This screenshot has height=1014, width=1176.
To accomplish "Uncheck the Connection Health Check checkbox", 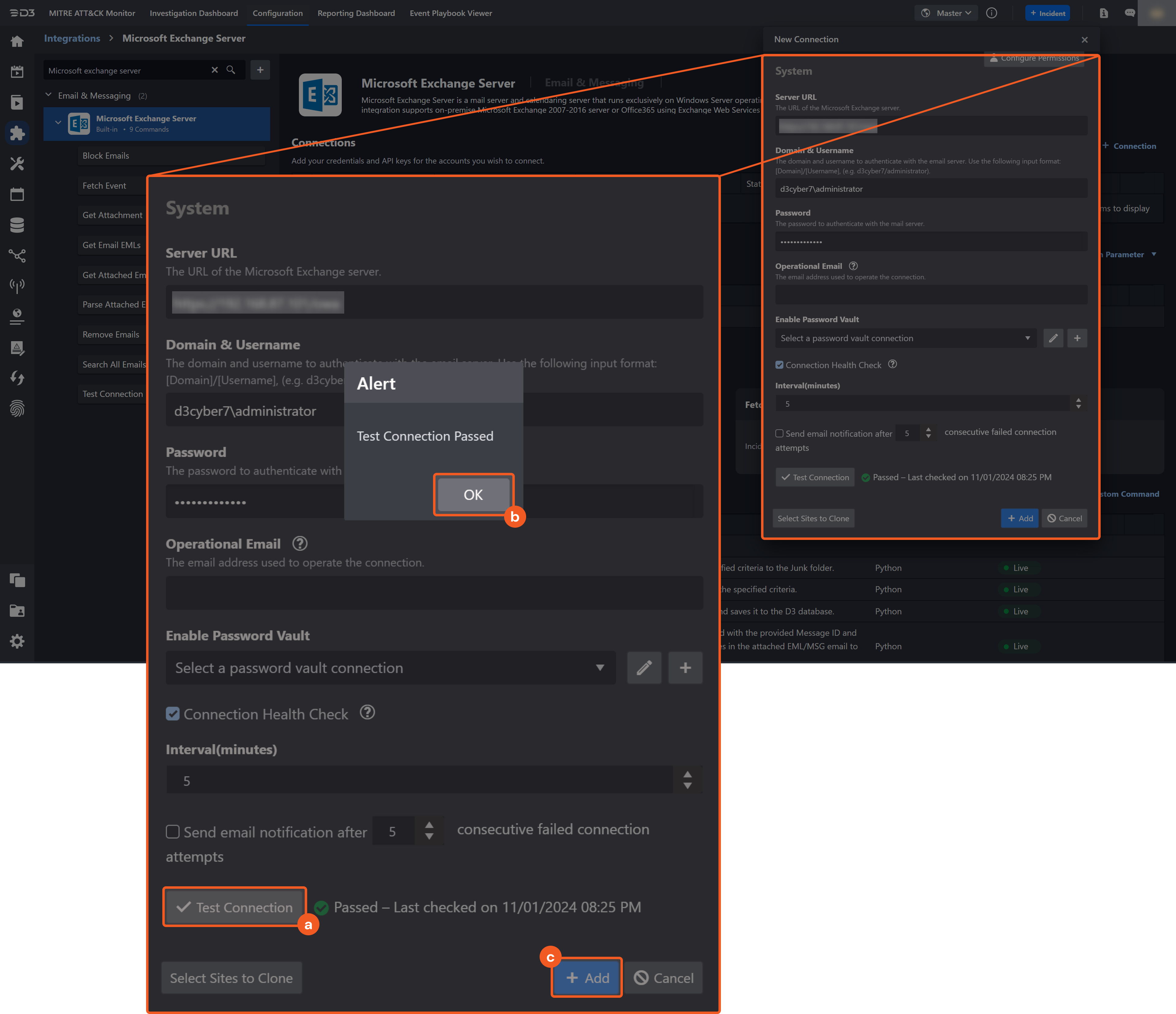I will coord(173,714).
